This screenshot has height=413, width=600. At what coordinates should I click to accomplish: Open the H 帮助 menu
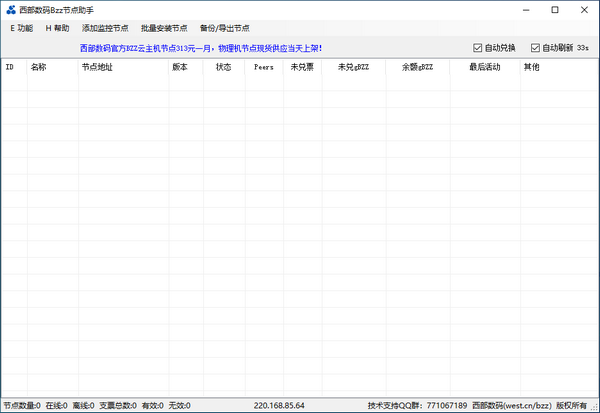click(x=57, y=28)
